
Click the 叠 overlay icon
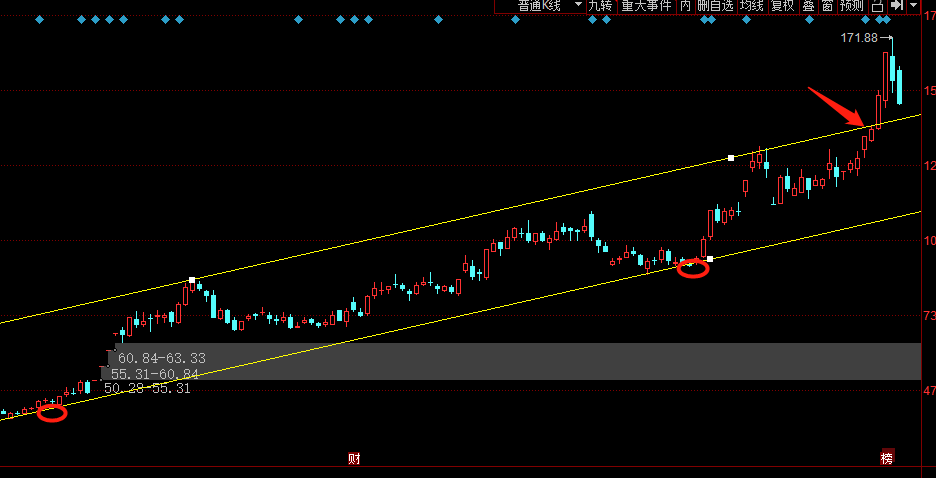coord(808,6)
